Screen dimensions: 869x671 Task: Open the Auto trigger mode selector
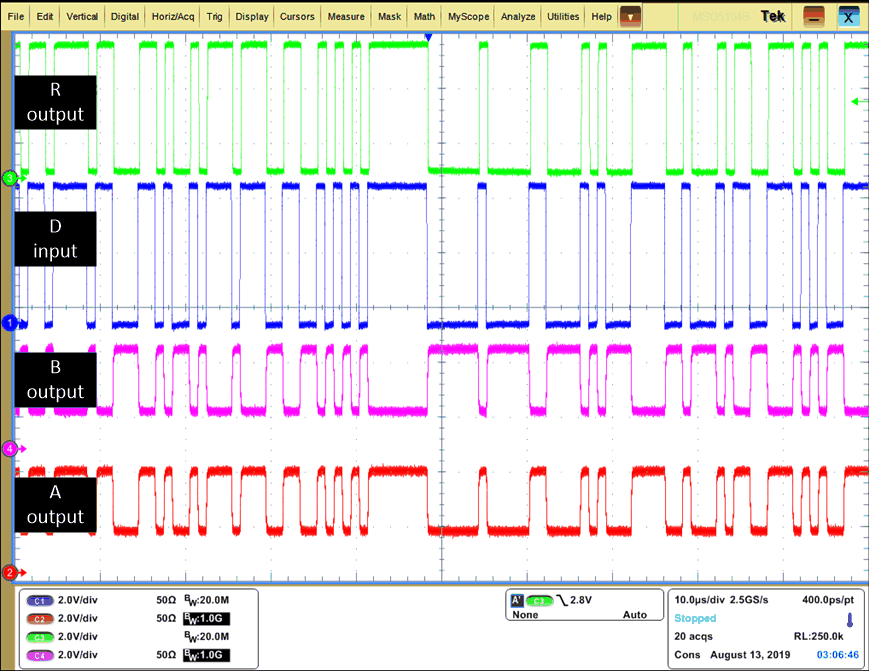click(636, 614)
